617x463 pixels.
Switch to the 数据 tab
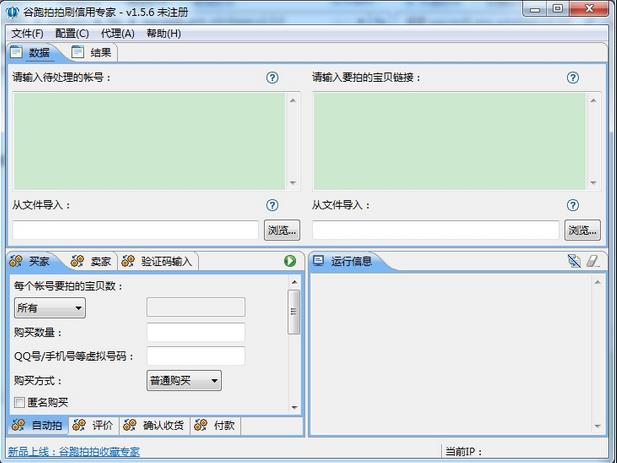[33, 52]
